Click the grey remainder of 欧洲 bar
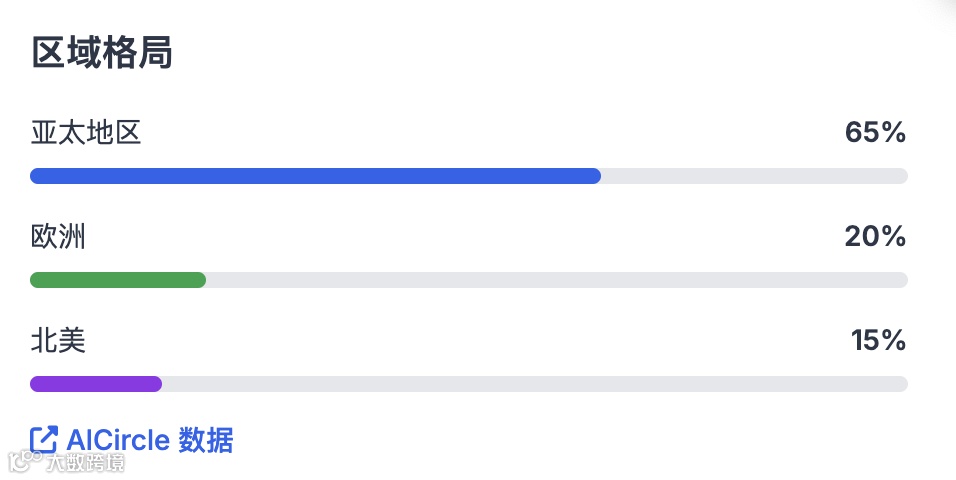The width and height of the screenshot is (956, 480). coord(557,280)
